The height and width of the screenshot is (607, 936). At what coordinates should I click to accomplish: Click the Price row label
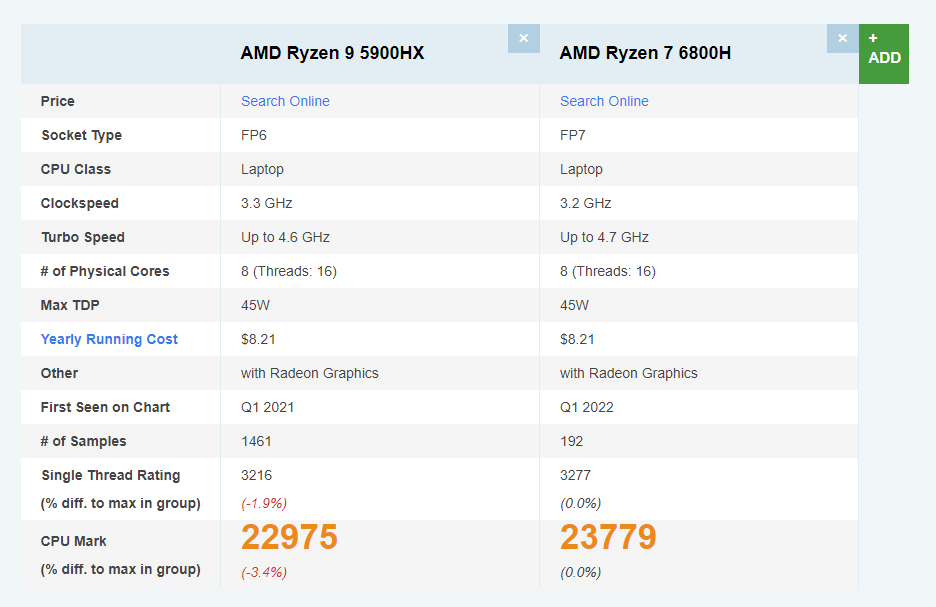click(x=57, y=101)
